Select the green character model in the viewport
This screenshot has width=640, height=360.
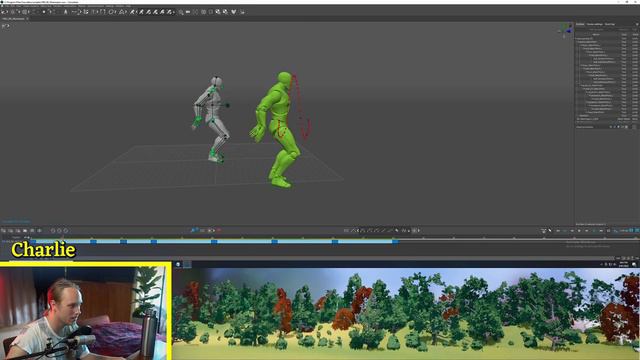click(279, 131)
